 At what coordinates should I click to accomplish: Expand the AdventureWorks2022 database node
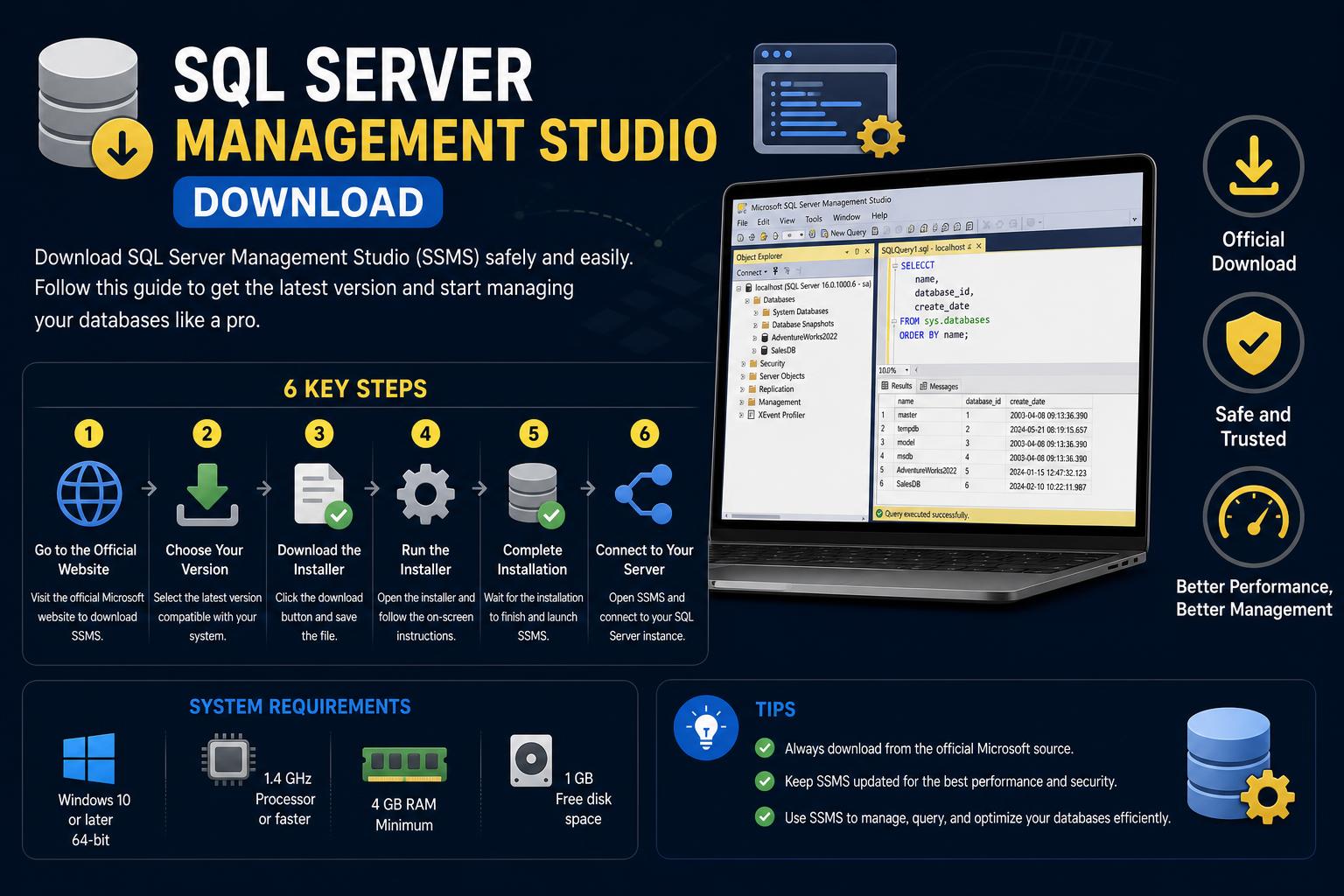(x=755, y=338)
